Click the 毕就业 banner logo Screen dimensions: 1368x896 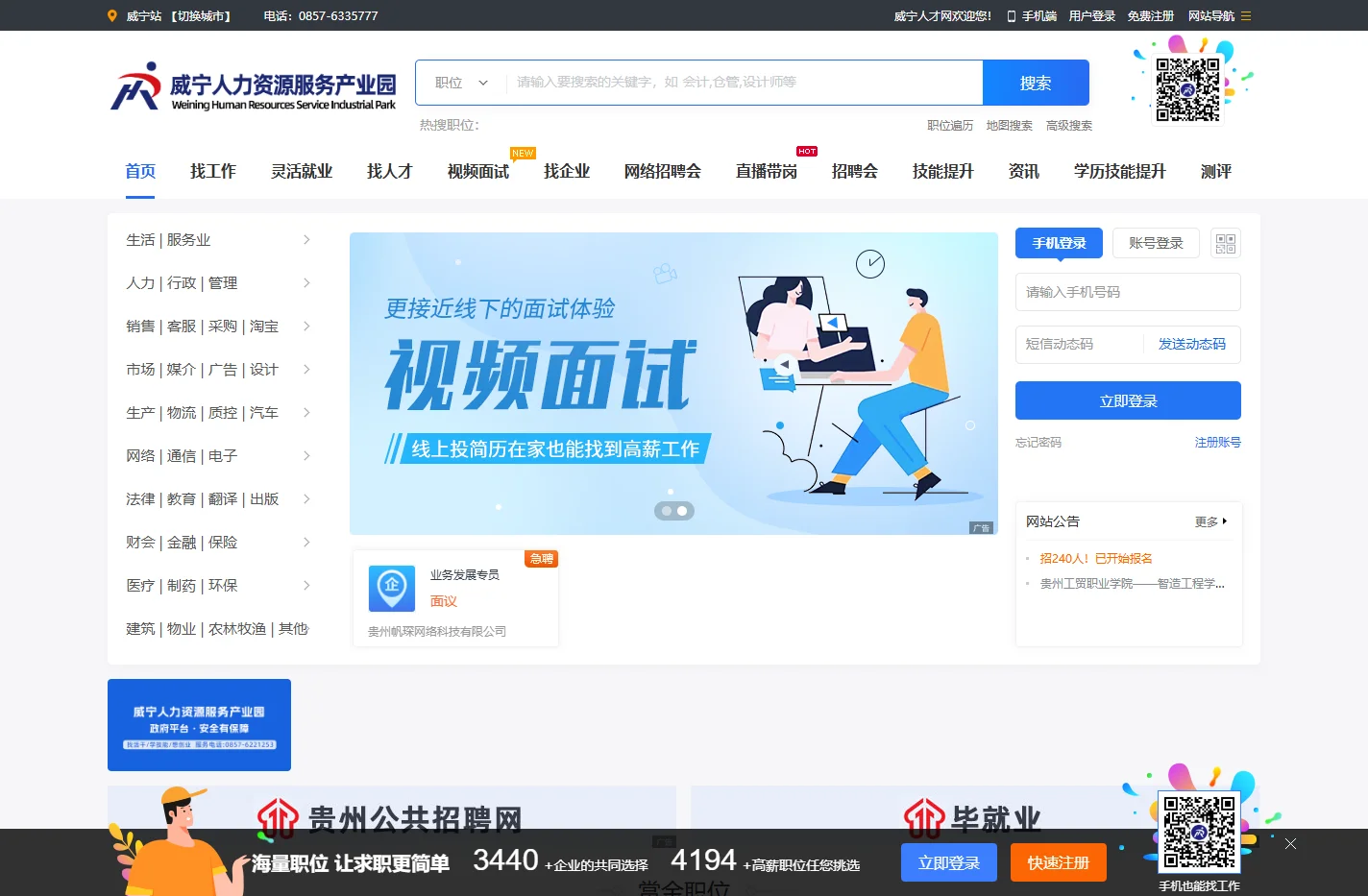[972, 819]
